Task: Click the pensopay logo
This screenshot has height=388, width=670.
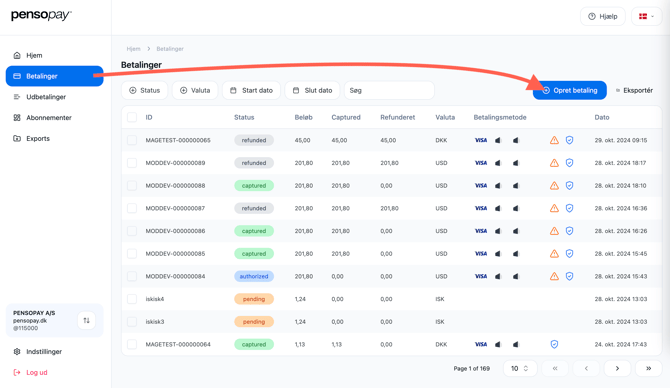Action: (x=41, y=15)
